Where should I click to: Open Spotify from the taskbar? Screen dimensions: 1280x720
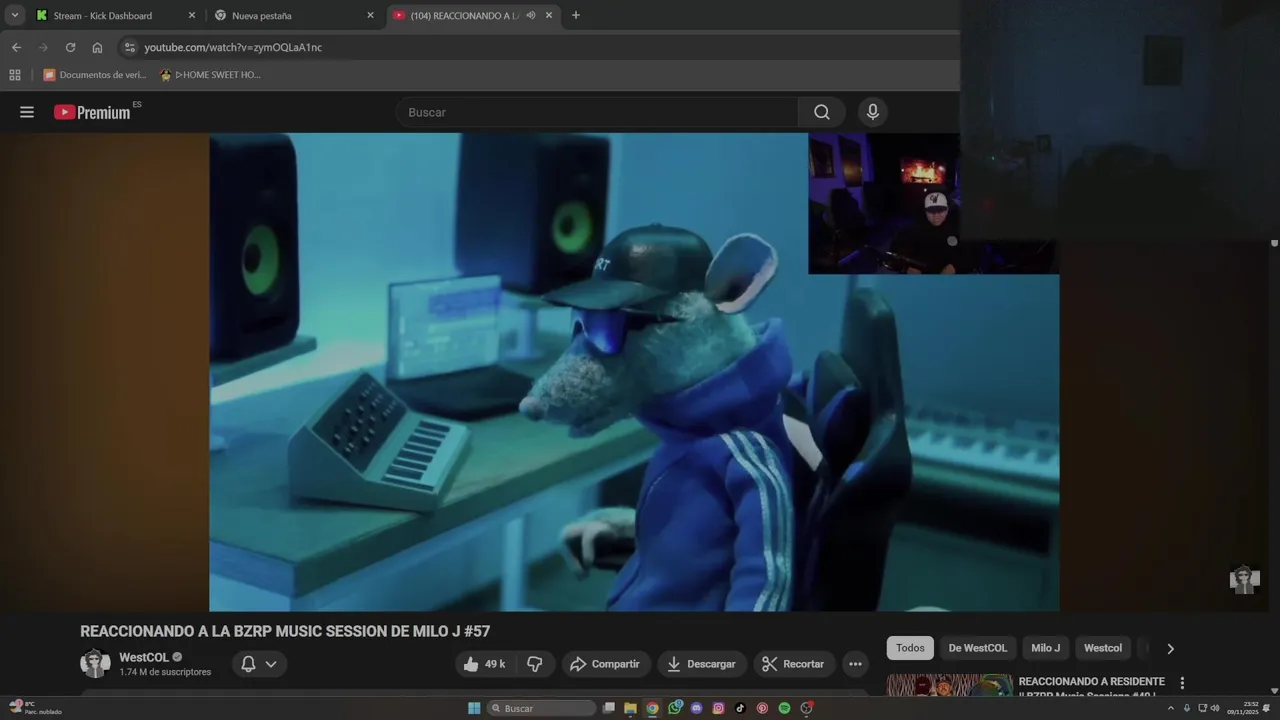(x=784, y=708)
